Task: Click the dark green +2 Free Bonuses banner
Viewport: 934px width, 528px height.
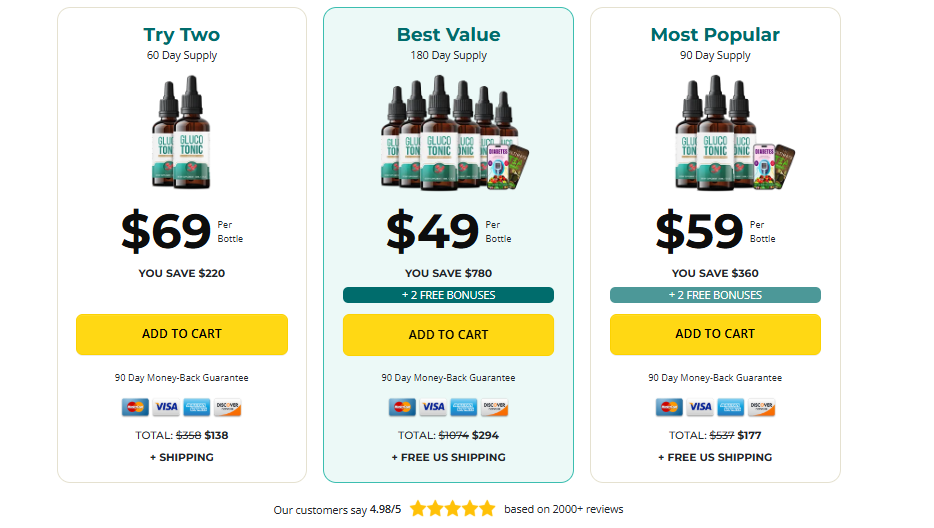Action: click(448, 295)
